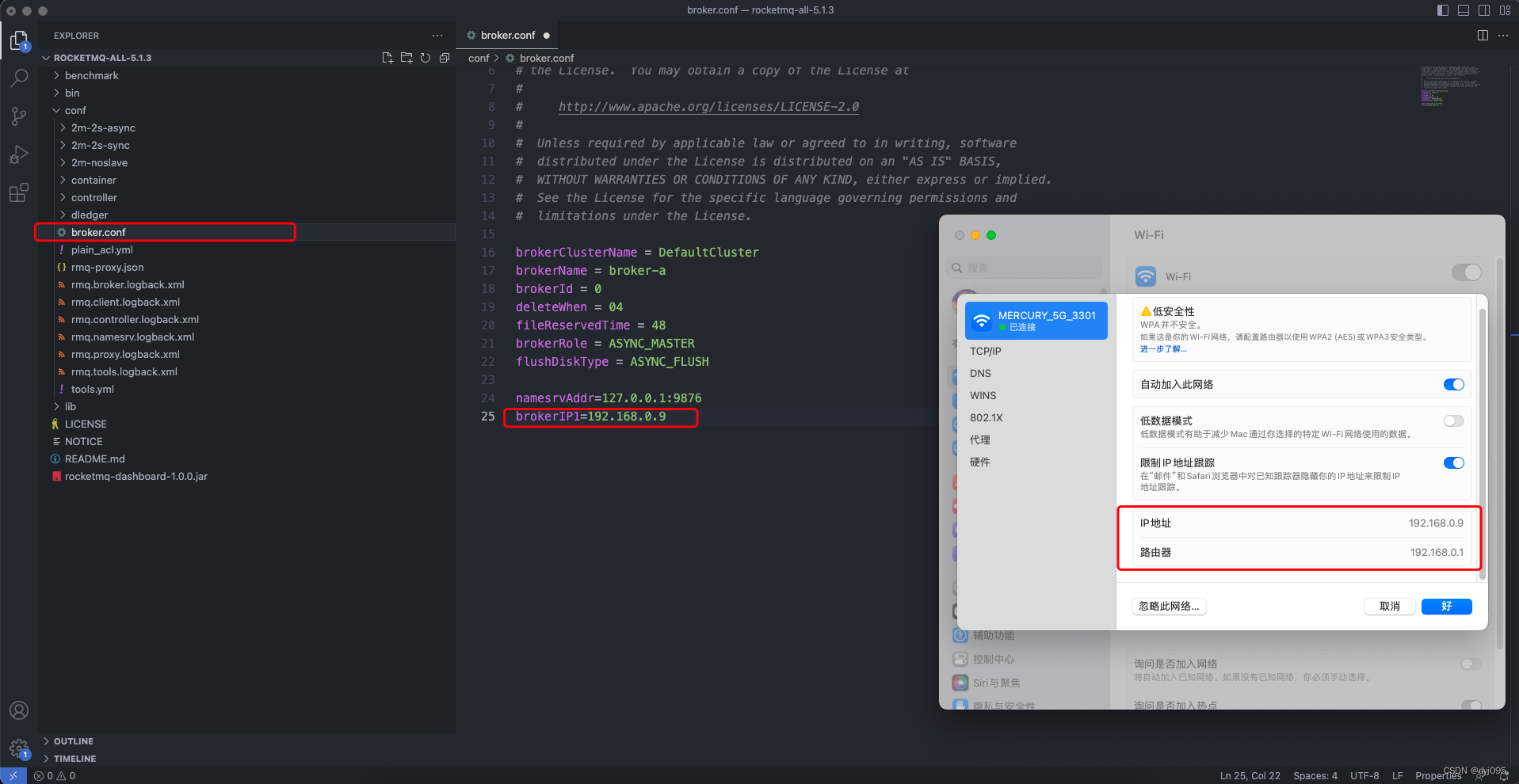This screenshot has height=784, width=1519.
Task: Enable the 低数据模式 toggle
Action: [1454, 421]
